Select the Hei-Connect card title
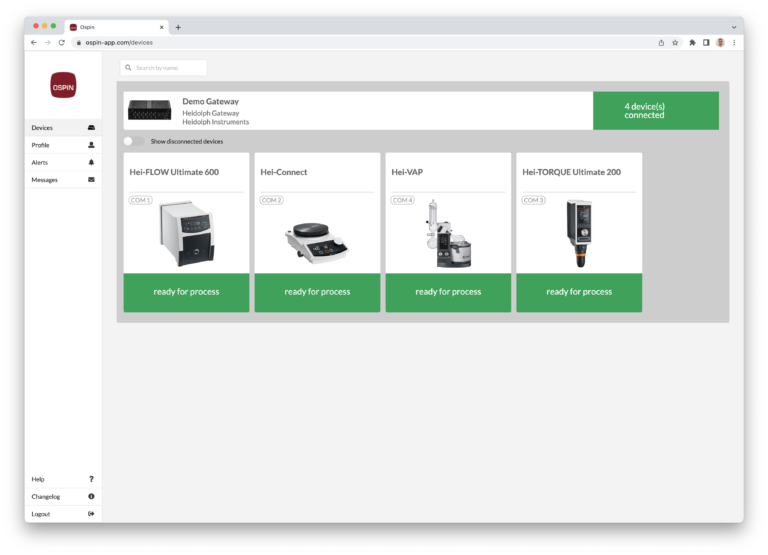Screen dimensions: 768x555 [284, 172]
